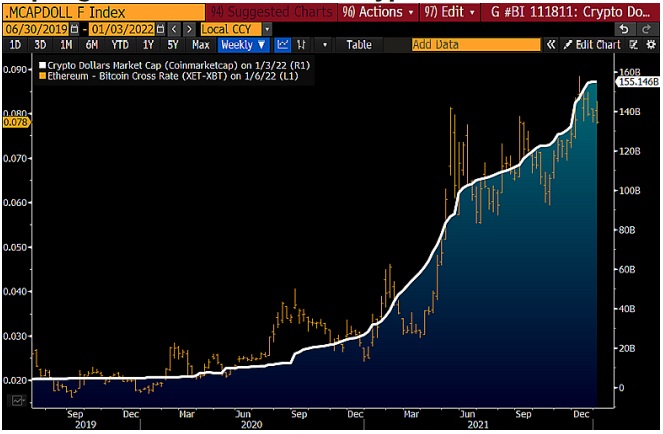Image resolution: width=663 pixels, height=434 pixels.
Task: Open chart settings gear
Action: 652,45
